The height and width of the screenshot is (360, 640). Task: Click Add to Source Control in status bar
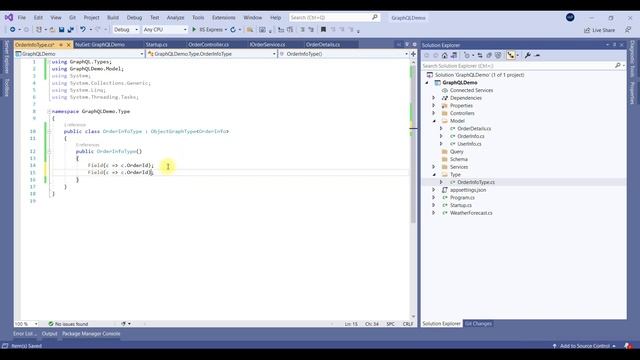pos(584,346)
